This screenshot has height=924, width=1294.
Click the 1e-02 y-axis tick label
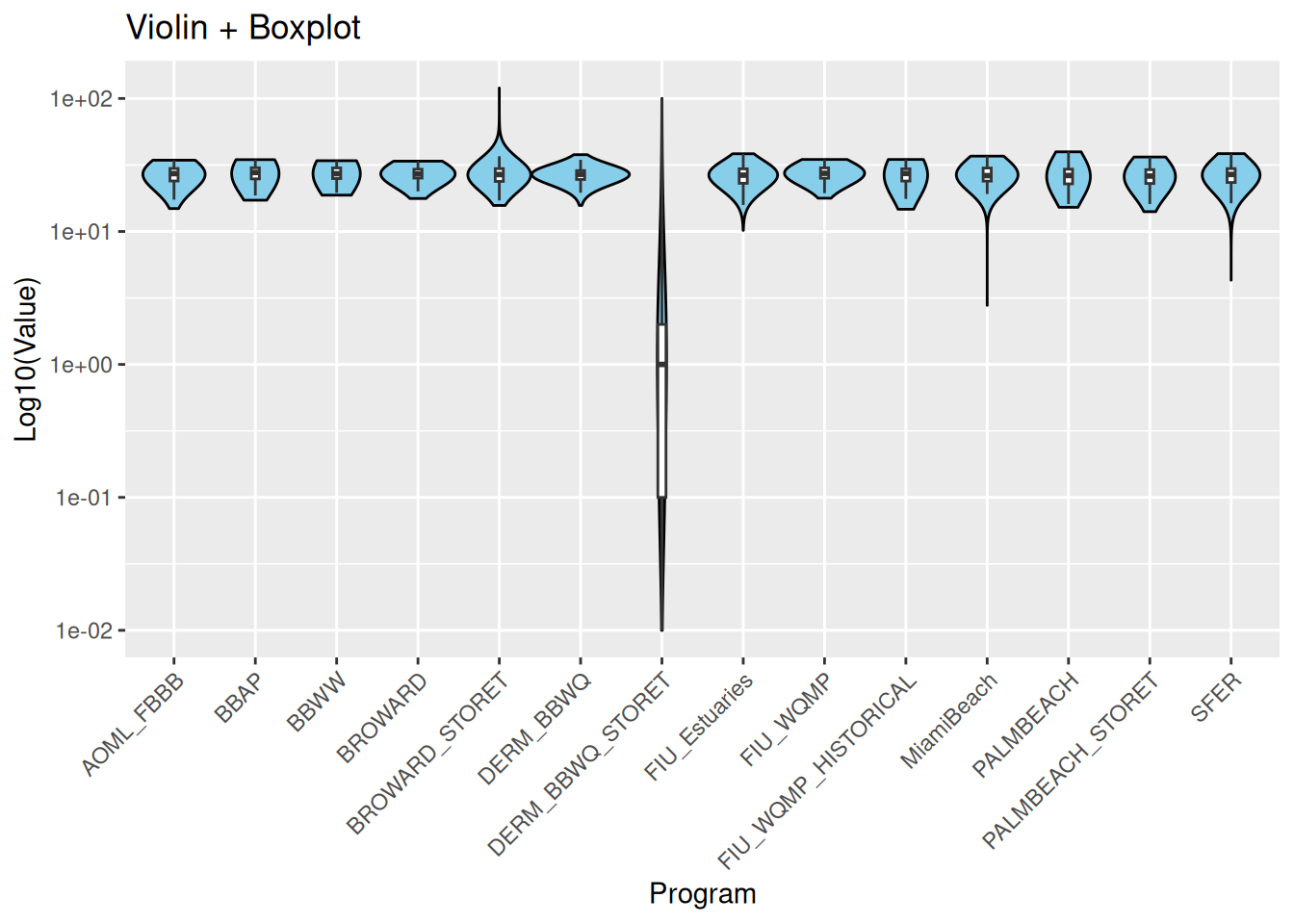tap(83, 630)
